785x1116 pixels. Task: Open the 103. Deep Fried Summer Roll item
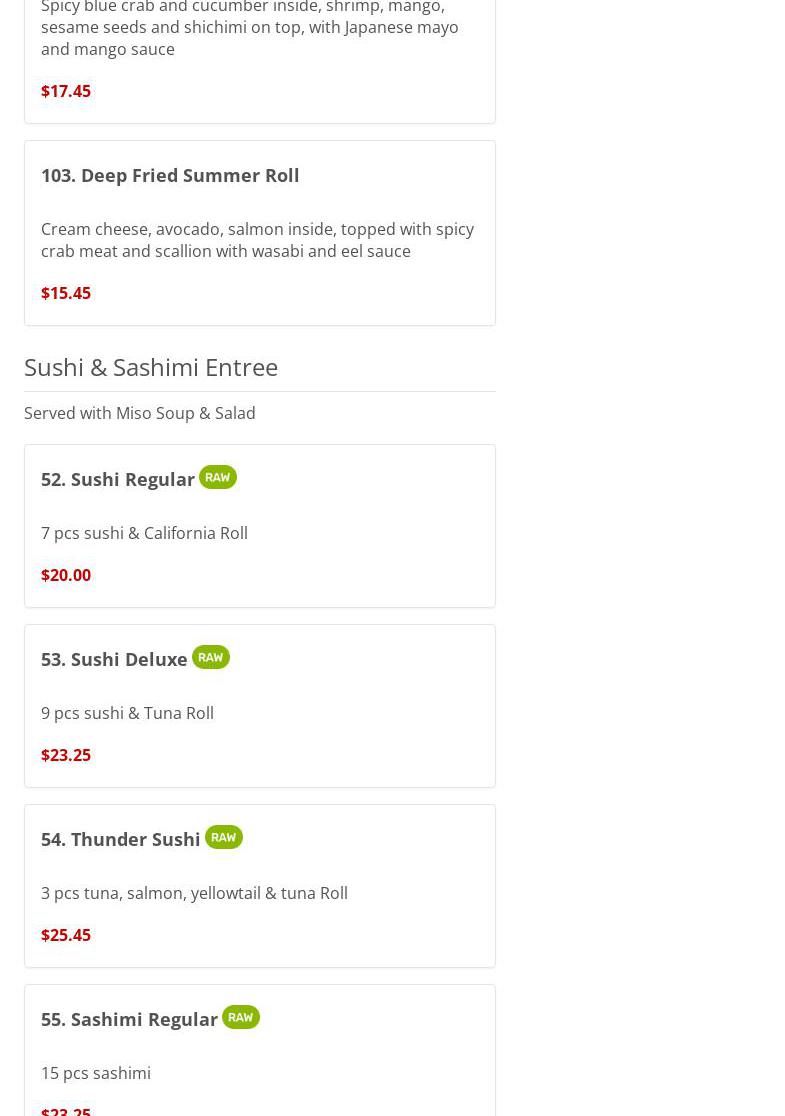(x=170, y=175)
